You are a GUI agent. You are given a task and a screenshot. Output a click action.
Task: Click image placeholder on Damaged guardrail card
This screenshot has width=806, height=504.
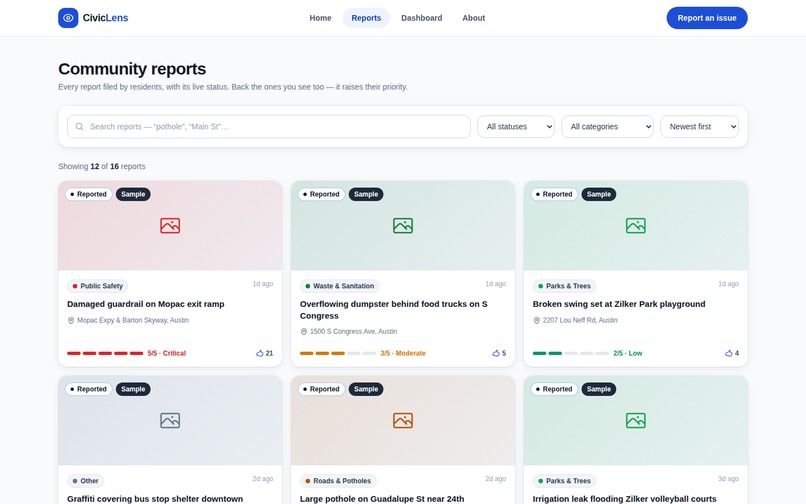170,225
